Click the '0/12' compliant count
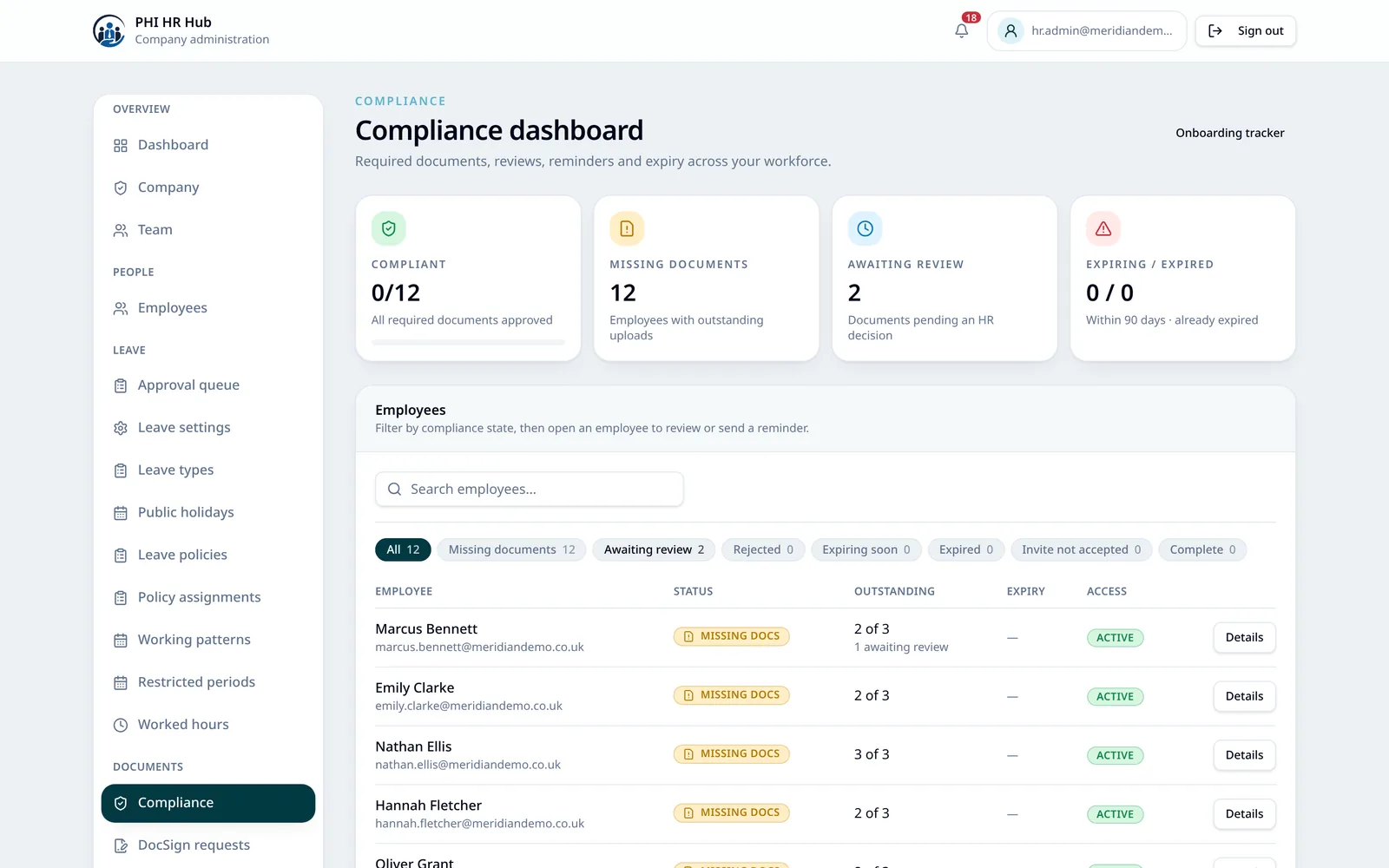The image size is (1389, 868). click(x=396, y=293)
